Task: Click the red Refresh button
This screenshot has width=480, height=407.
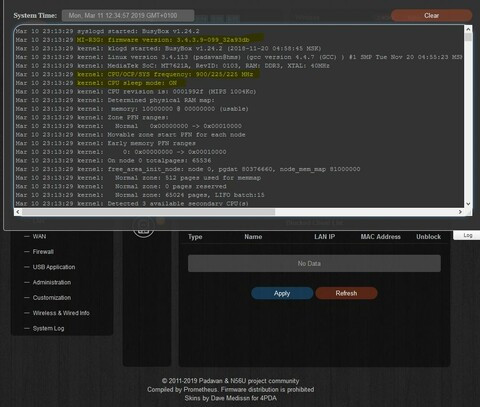Action: tap(346, 293)
